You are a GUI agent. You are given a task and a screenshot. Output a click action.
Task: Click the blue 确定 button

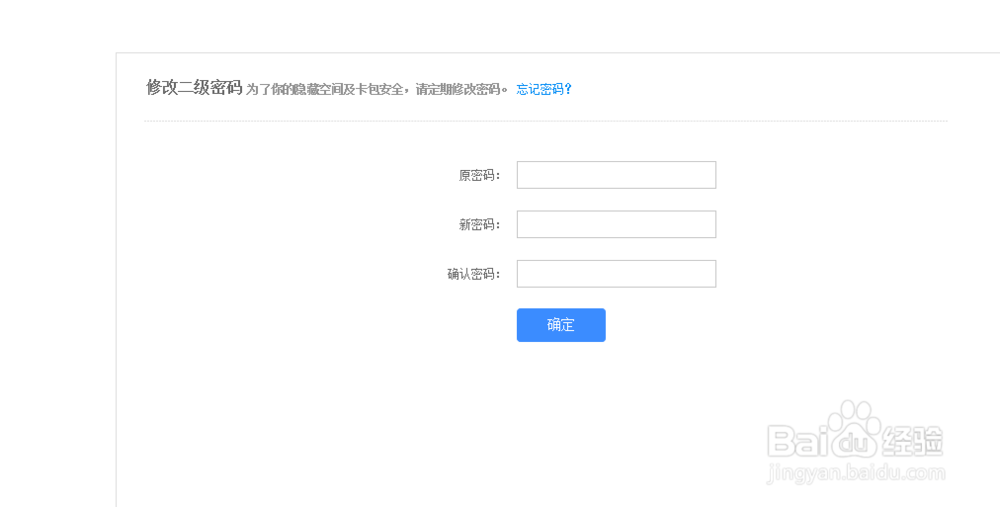coord(561,325)
